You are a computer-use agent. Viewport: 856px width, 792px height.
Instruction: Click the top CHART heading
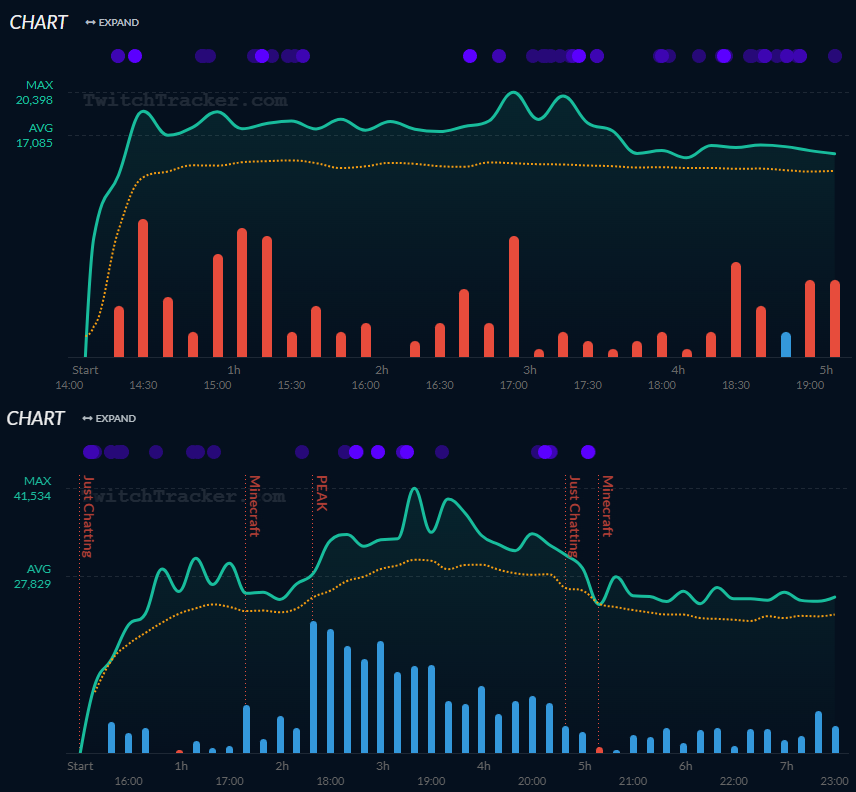pos(38,22)
